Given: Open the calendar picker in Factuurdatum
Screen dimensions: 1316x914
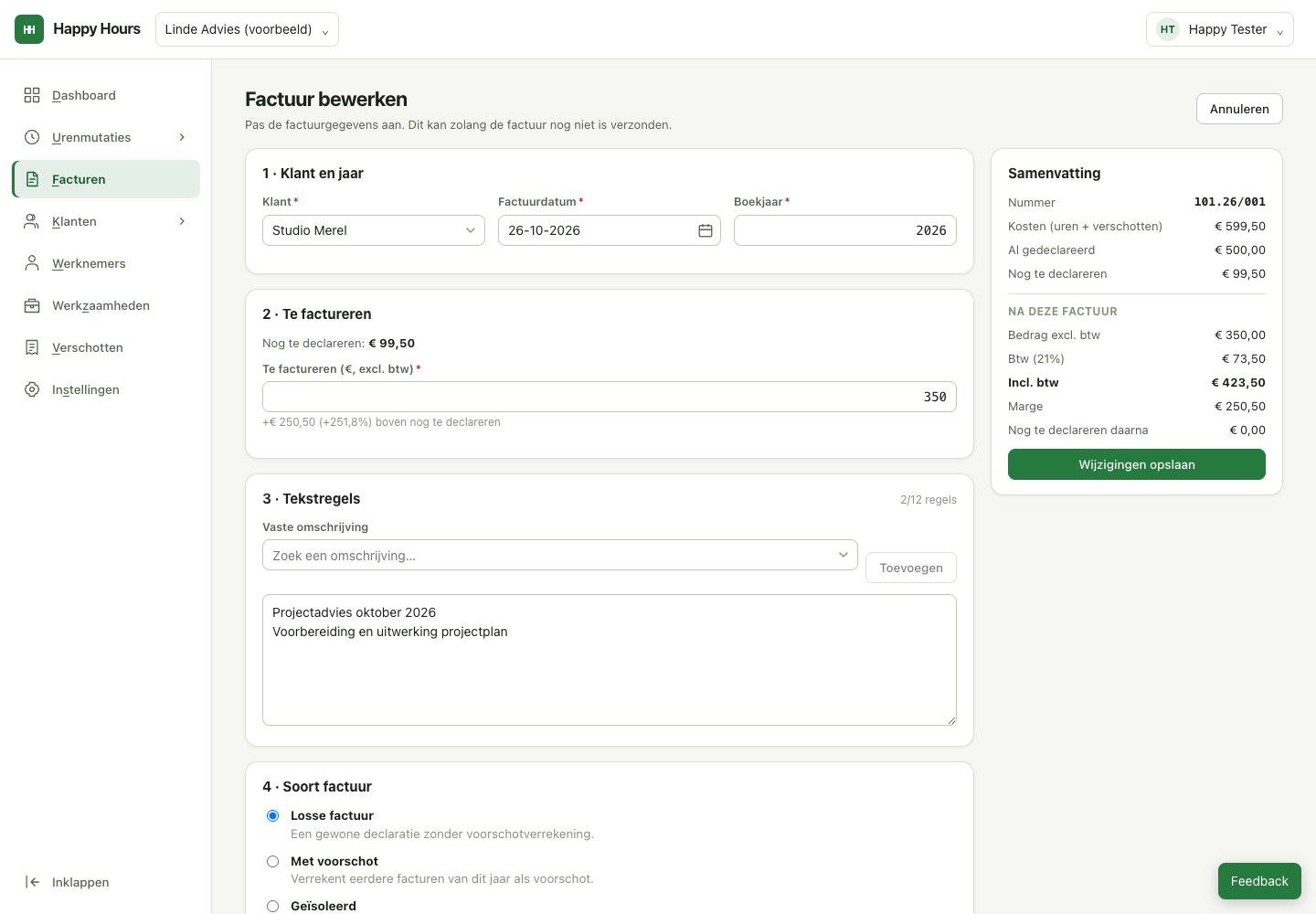Looking at the screenshot, I should pos(706,230).
